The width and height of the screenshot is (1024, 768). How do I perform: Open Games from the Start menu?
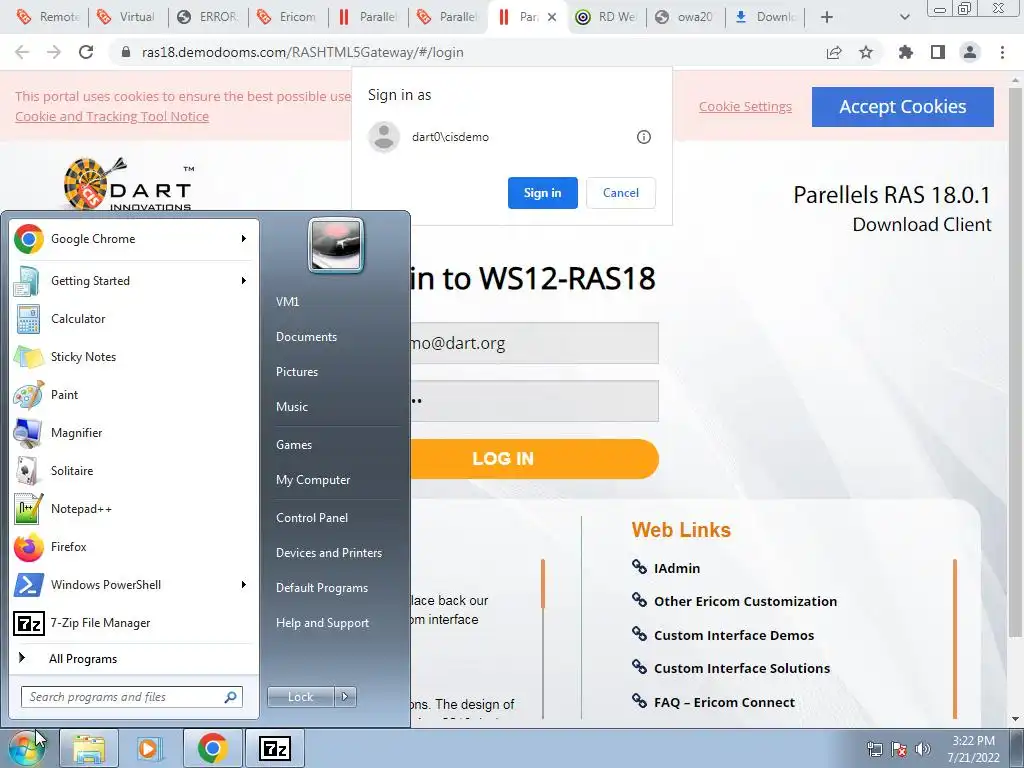coord(294,445)
